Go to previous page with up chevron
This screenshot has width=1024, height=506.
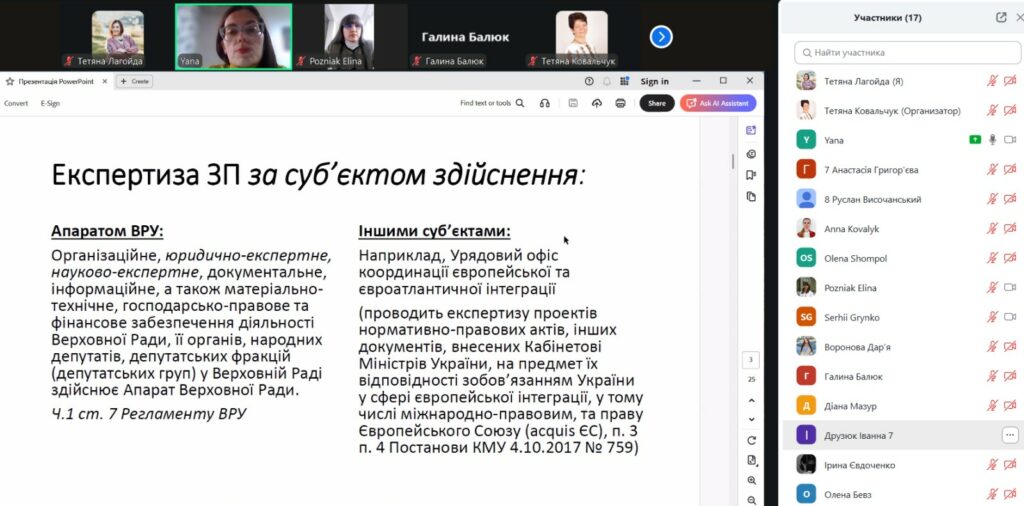[751, 401]
